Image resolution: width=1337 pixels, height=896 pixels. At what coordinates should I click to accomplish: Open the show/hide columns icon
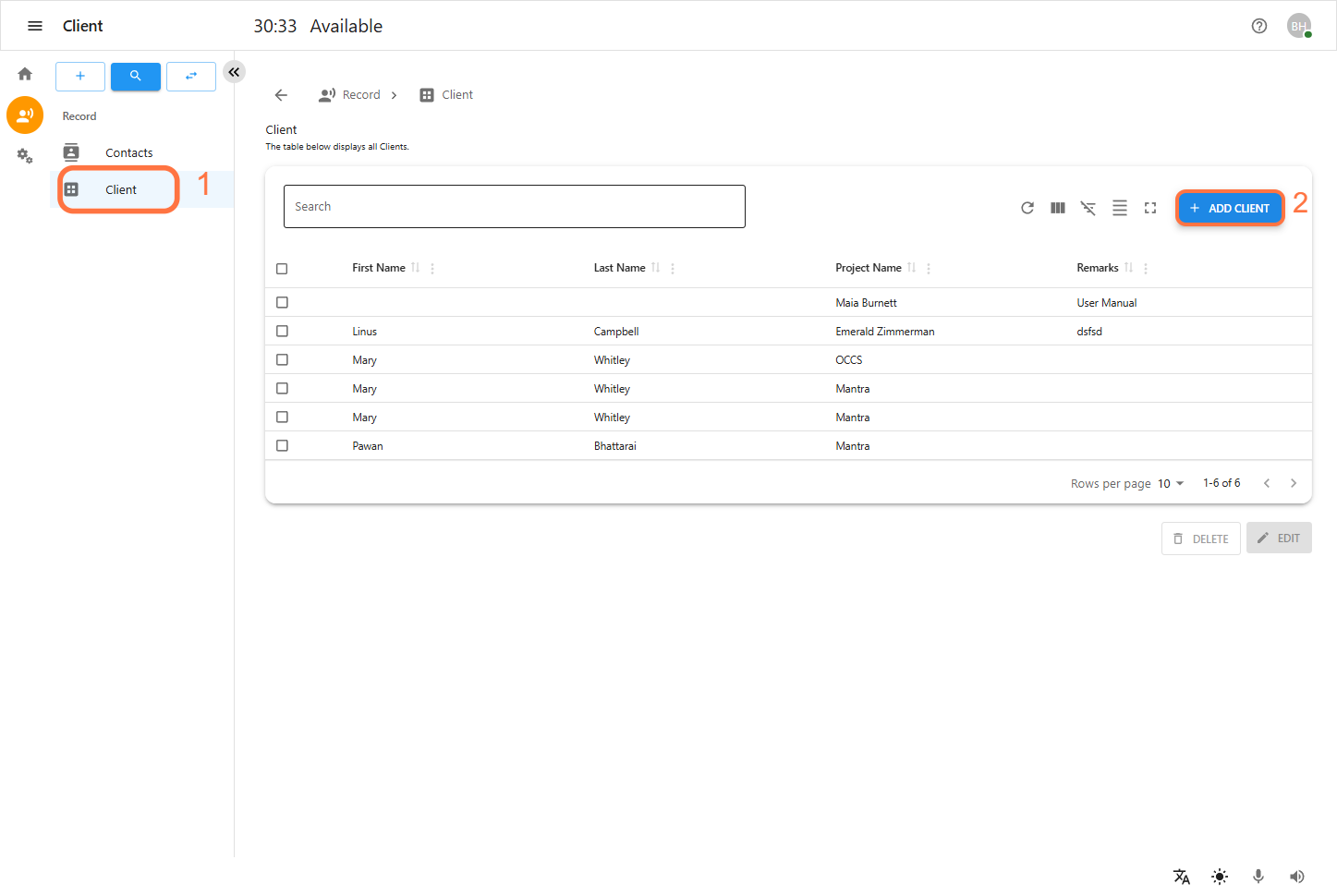tap(1058, 208)
